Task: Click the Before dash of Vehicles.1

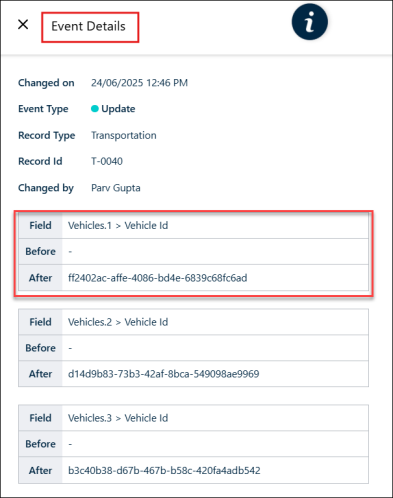Action: pos(70,252)
